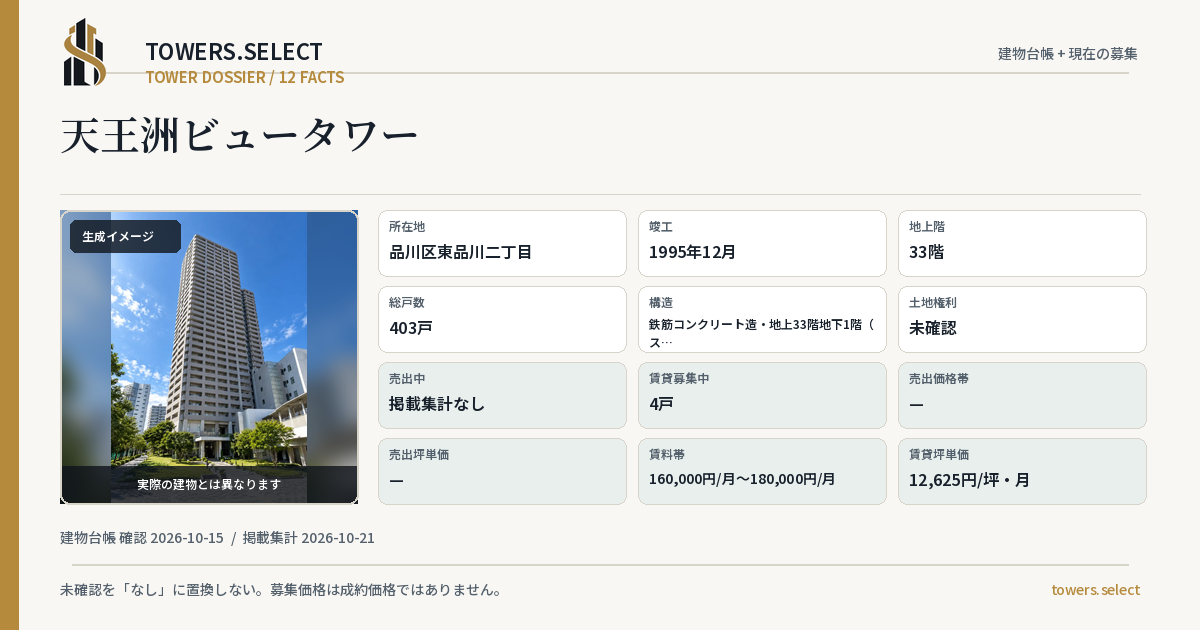Viewport: 1200px width, 630px height.
Task: Click the 建物台帳 確認 2026-10-15 date text
Action: coord(142,538)
